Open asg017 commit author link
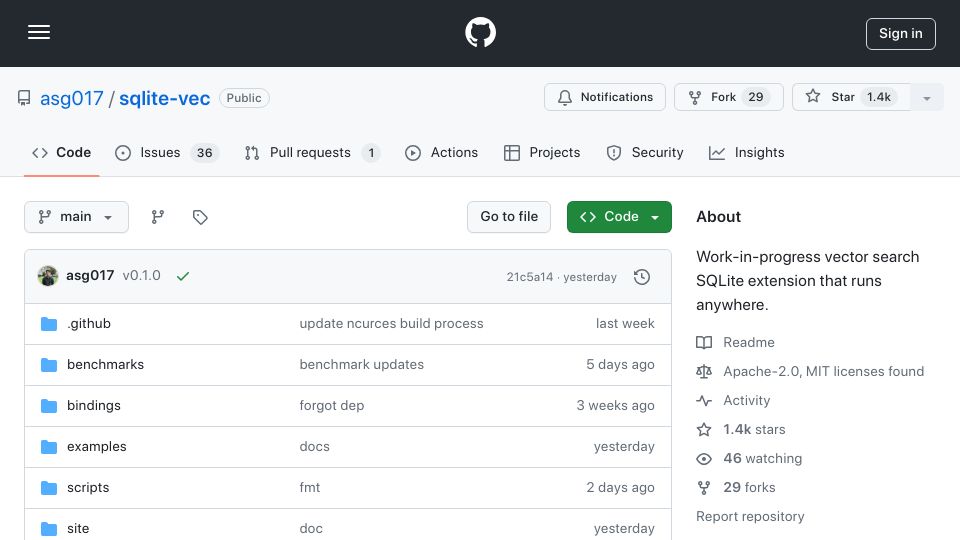 click(90, 276)
